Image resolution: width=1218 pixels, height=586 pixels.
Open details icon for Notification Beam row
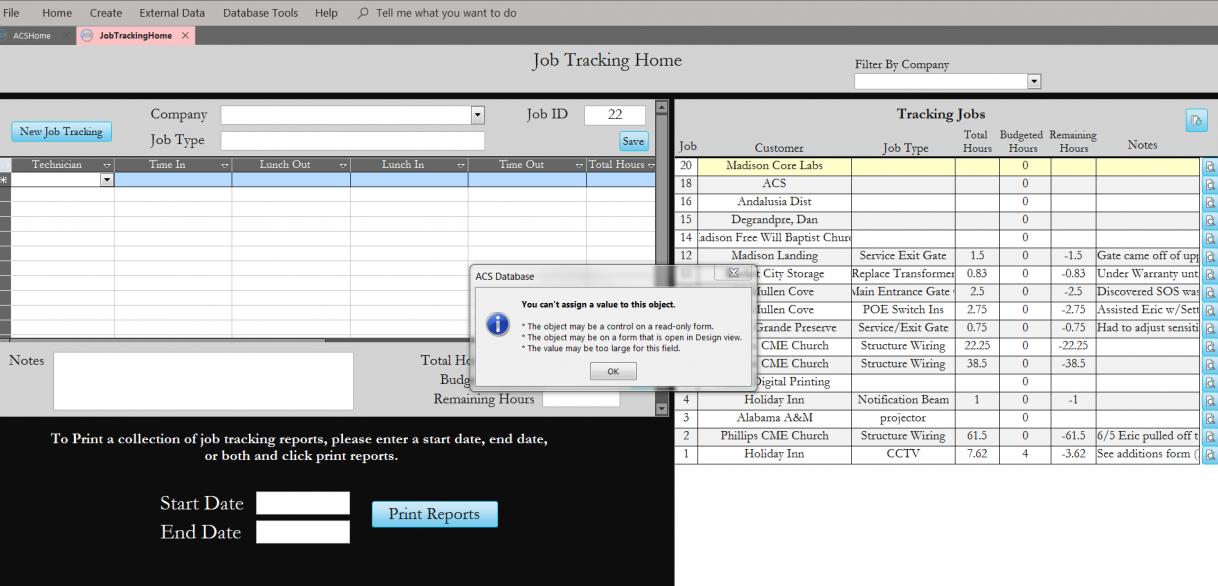(1210, 400)
